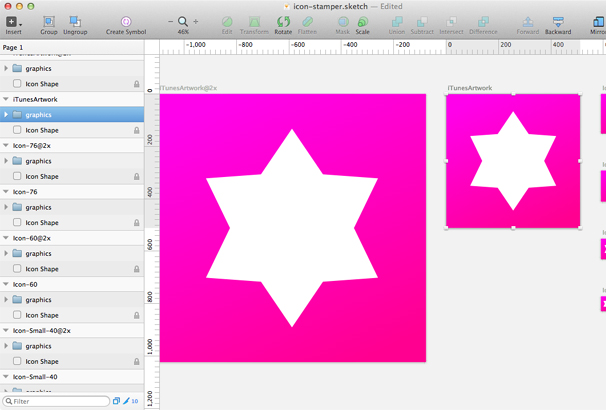This screenshot has height=410, width=606.
Task: Click the zoom magnifier icon
Action: 183,21
